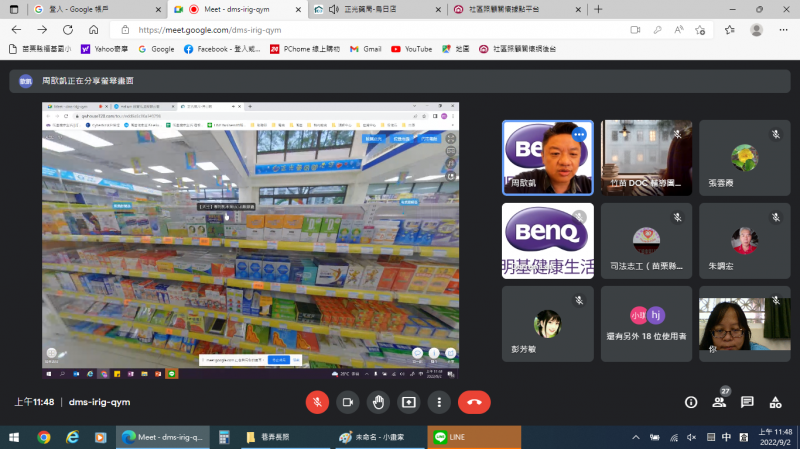
Task: Click the Read aloud icon
Action: (679, 30)
